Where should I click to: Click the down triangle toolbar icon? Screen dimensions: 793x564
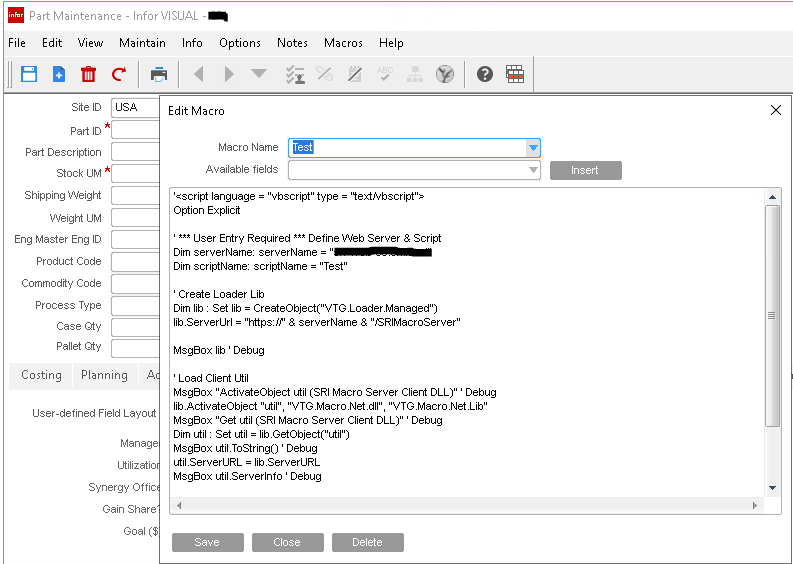click(259, 73)
